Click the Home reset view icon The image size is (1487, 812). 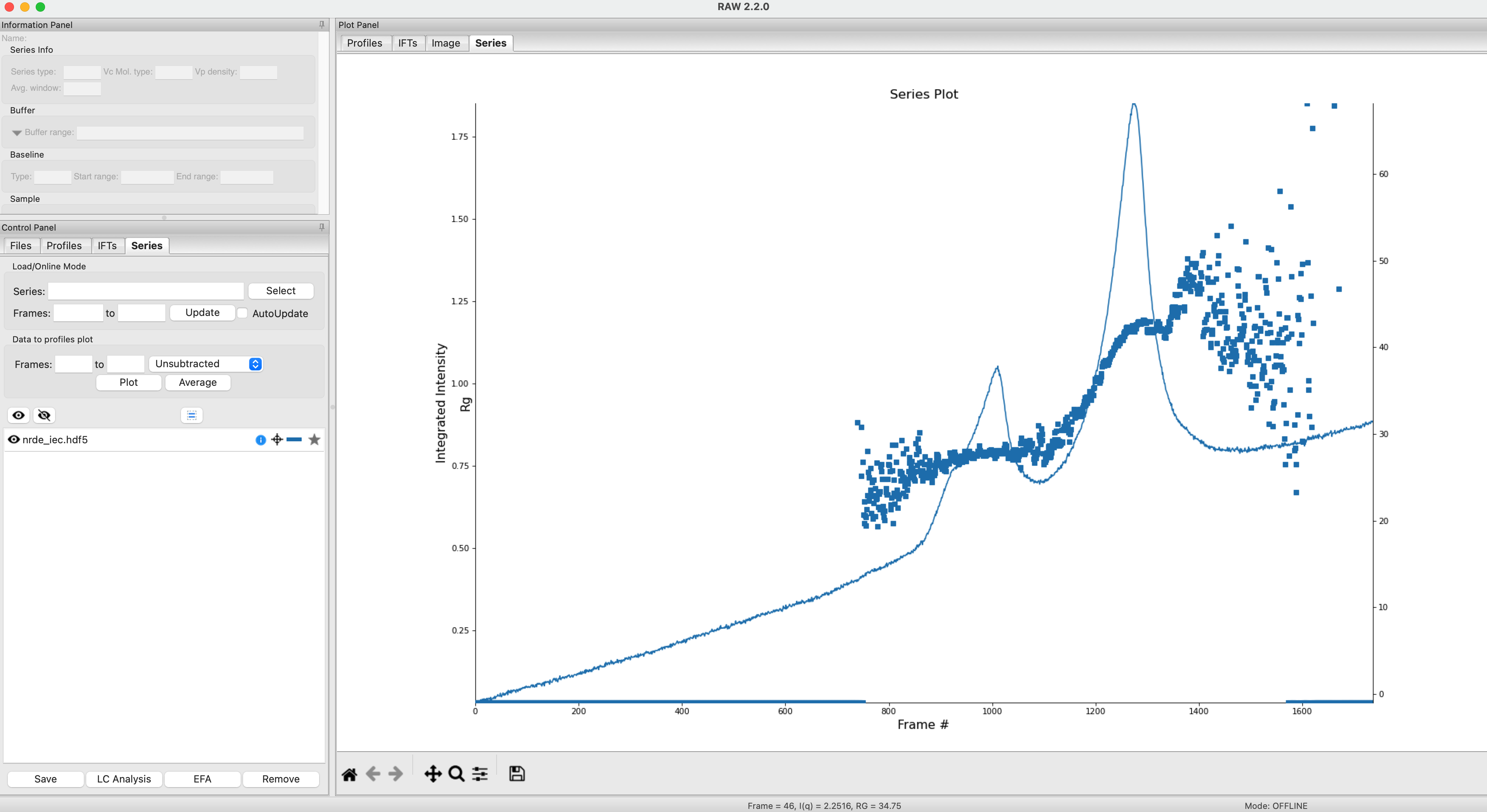[x=349, y=774]
